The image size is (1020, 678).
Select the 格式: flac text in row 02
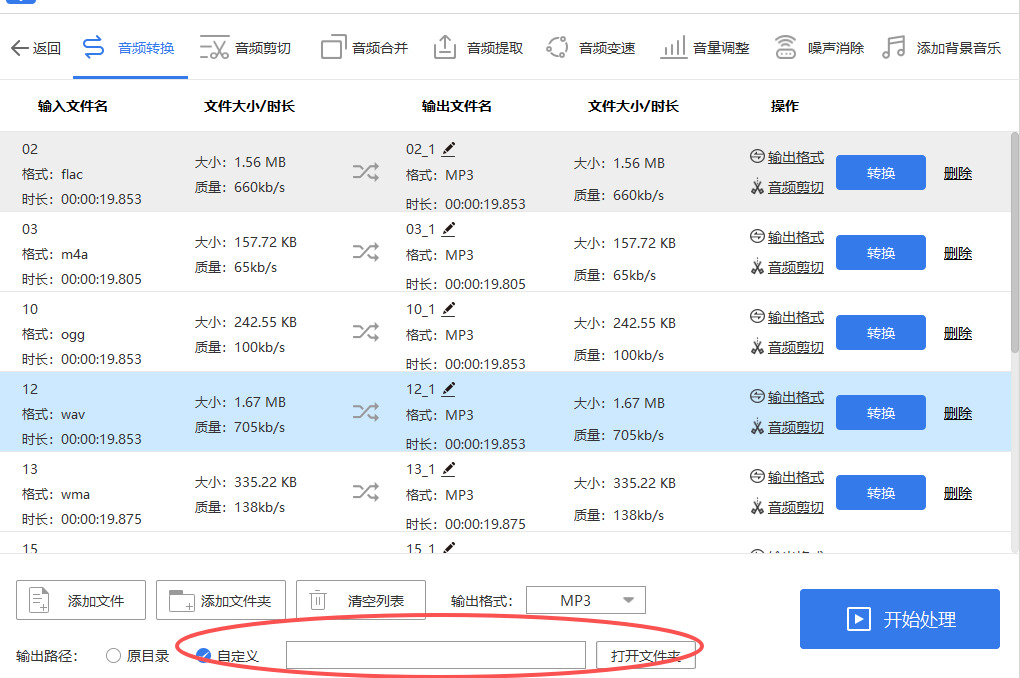coord(52,174)
